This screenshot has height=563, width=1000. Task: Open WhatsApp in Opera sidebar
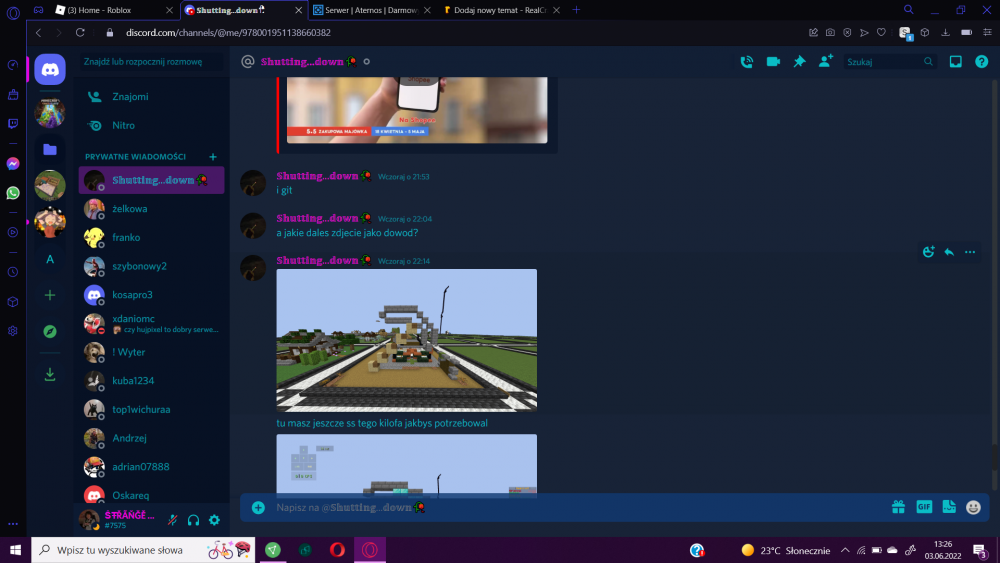pyautogui.click(x=13, y=193)
